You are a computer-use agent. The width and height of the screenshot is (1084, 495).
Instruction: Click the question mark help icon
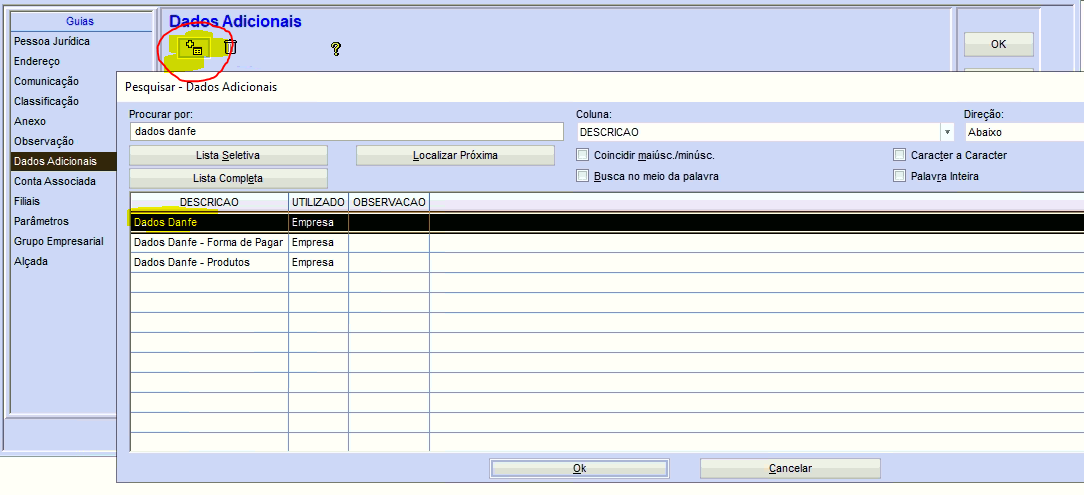336,48
